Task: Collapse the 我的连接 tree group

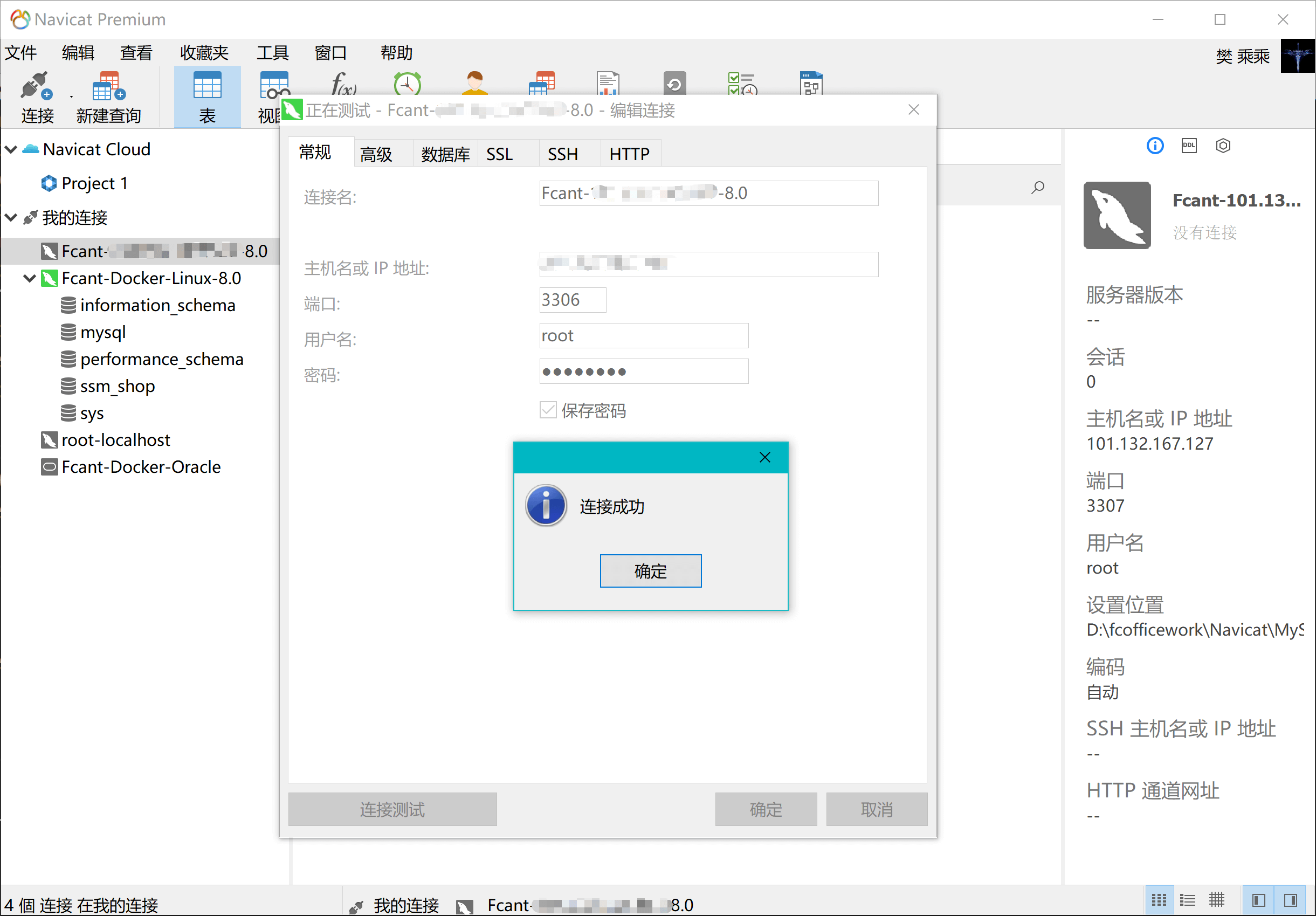Action: coord(11,218)
